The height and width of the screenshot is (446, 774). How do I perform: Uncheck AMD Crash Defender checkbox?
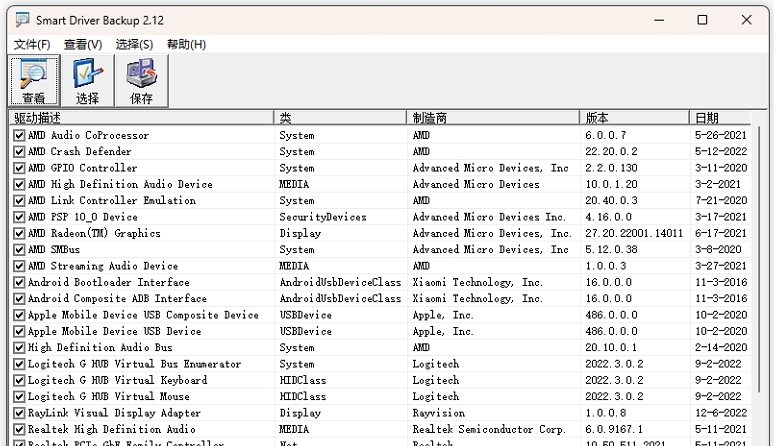click(19, 151)
